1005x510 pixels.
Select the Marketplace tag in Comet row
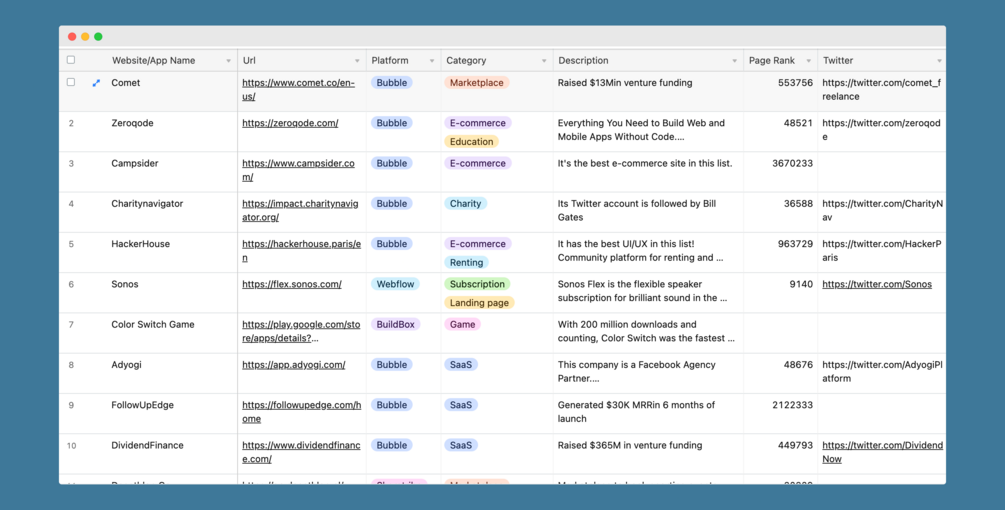(x=476, y=83)
